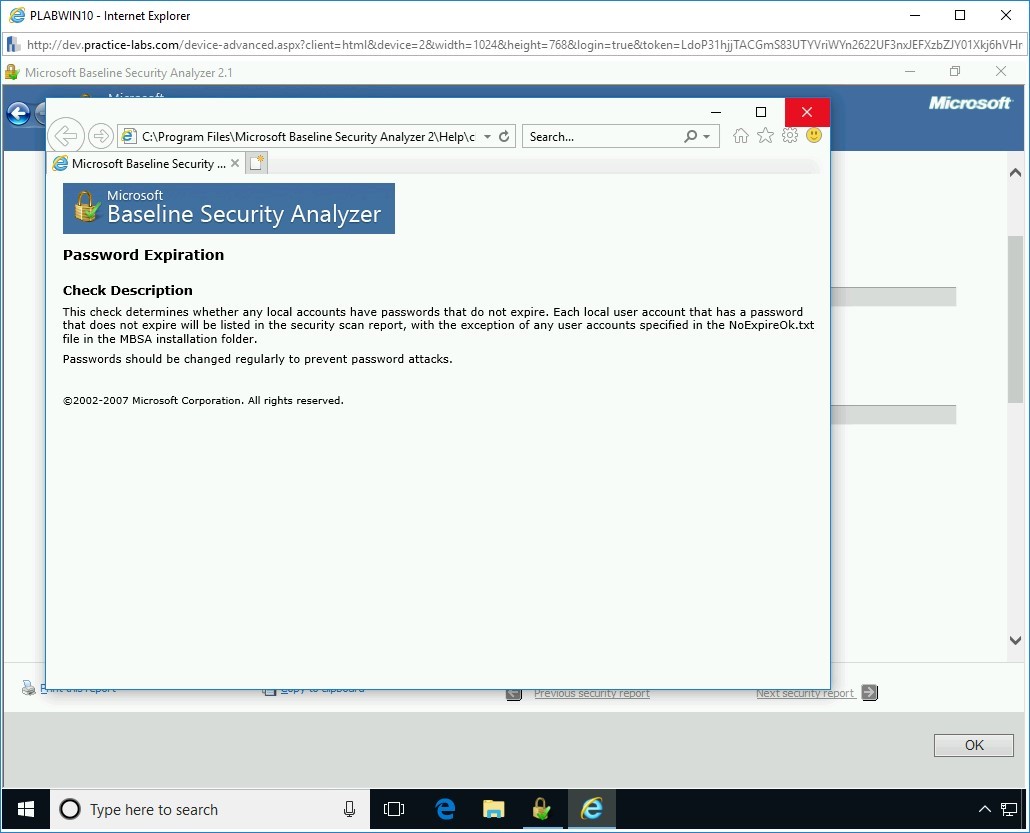
Task: Open Task View on taskbar
Action: (x=393, y=809)
